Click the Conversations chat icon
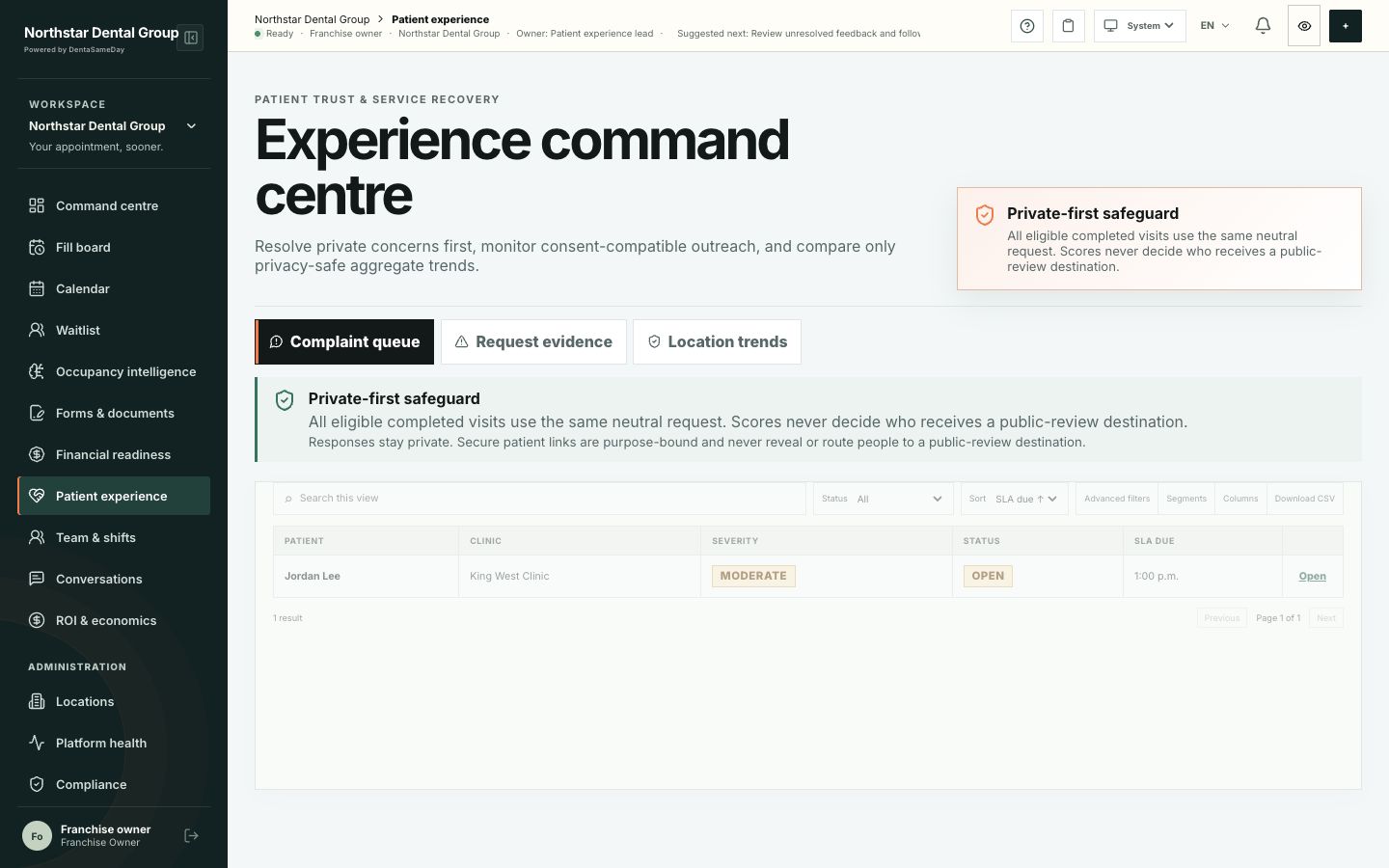 37,579
